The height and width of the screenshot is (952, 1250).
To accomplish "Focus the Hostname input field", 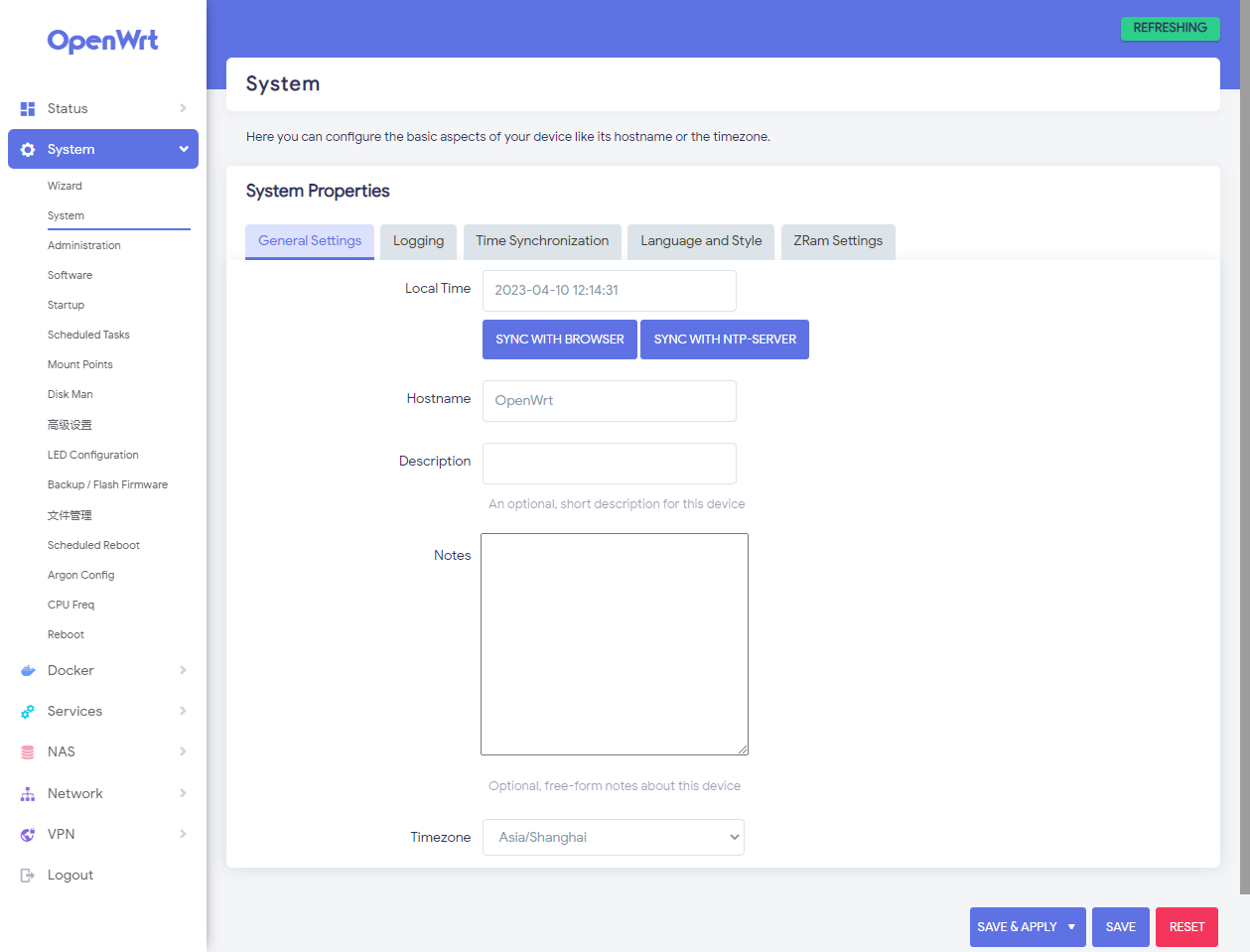I will (610, 401).
